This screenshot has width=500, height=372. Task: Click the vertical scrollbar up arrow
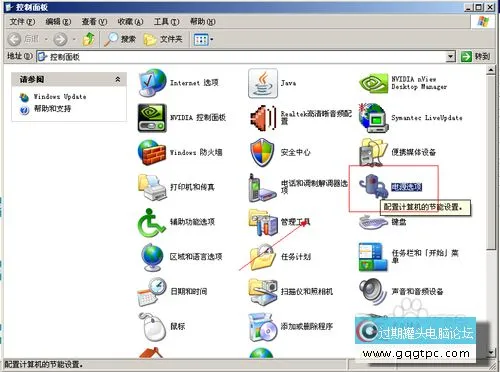pyautogui.click(x=491, y=70)
